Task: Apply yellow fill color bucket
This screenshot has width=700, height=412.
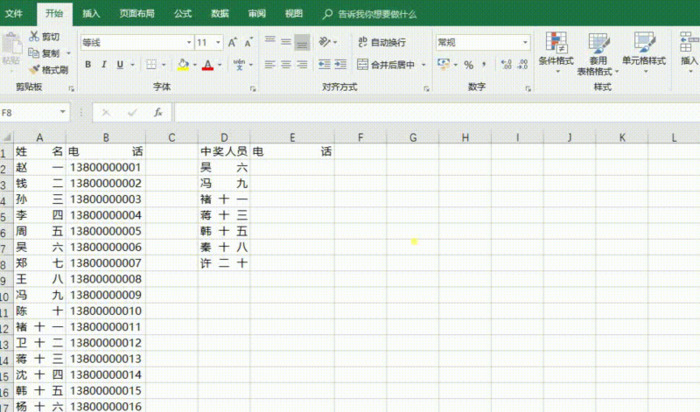Action: [183, 65]
